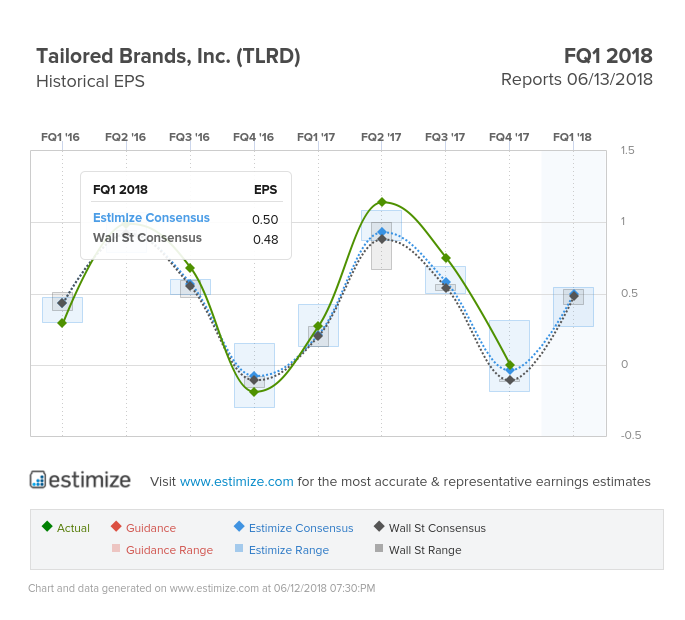
Task: Click the Historical EPS subtitle
Action: point(90,81)
